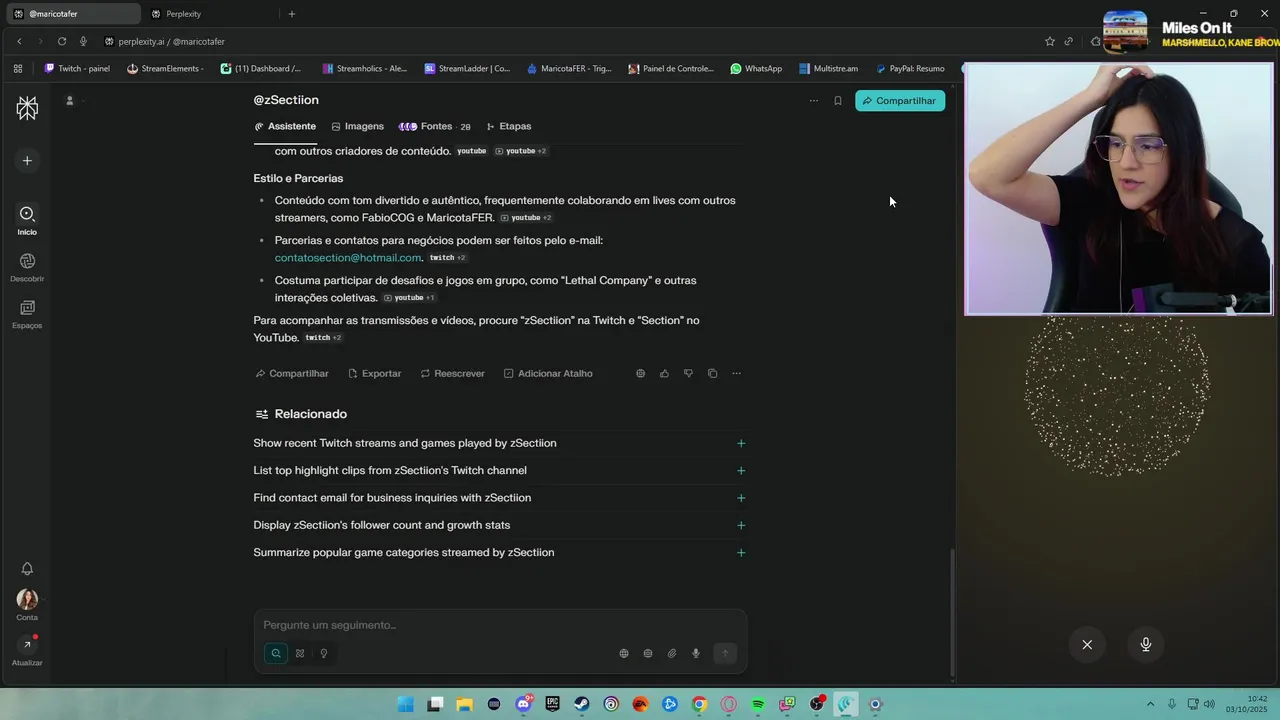
Task: Click the Atualizar upgrade icon
Action: click(27, 645)
